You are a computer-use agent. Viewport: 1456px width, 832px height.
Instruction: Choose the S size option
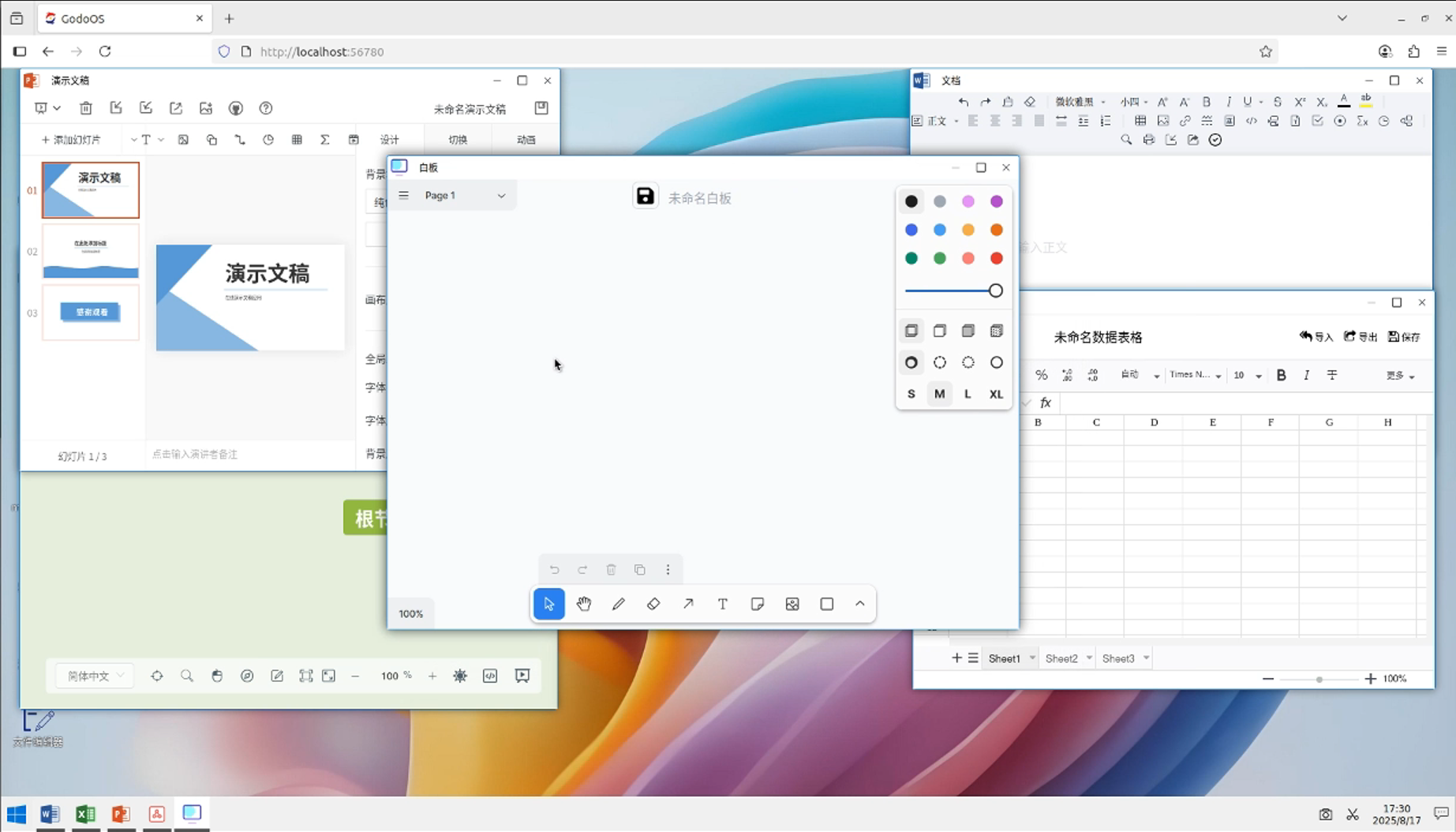[911, 394]
